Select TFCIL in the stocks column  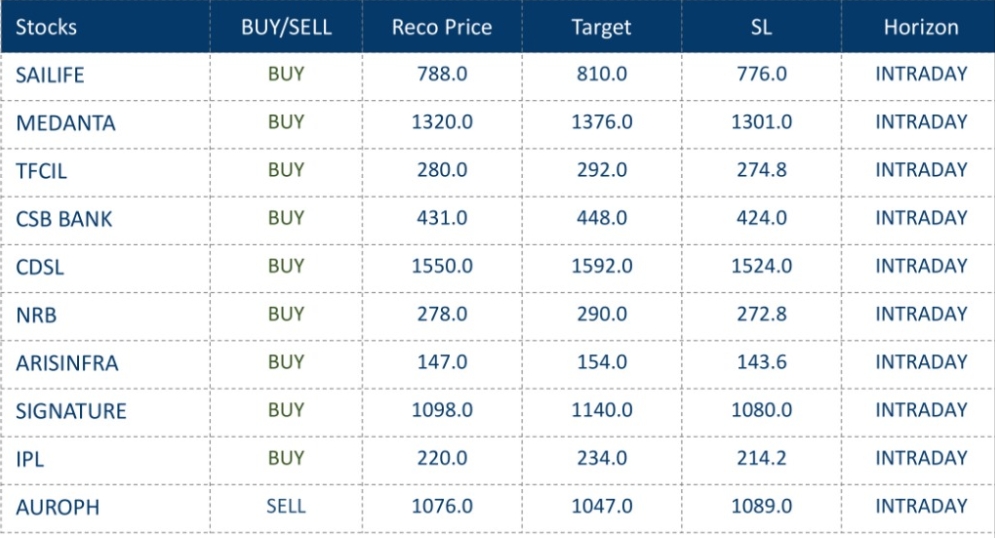[x=41, y=171]
